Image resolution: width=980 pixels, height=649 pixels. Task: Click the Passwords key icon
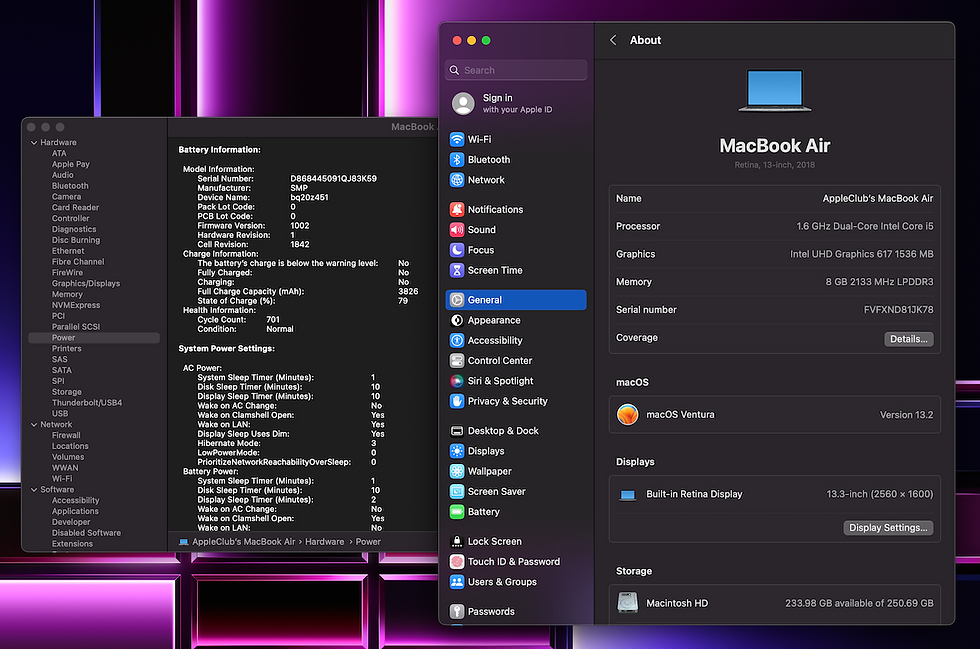click(457, 611)
